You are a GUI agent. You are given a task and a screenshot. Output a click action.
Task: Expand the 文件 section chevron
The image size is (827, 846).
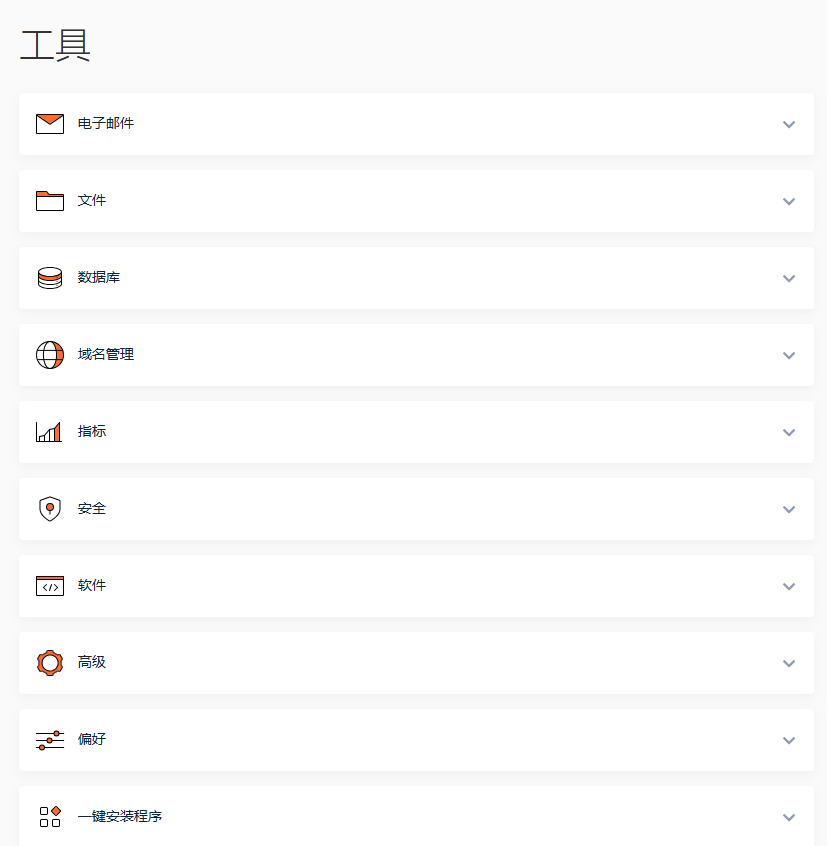coord(789,202)
